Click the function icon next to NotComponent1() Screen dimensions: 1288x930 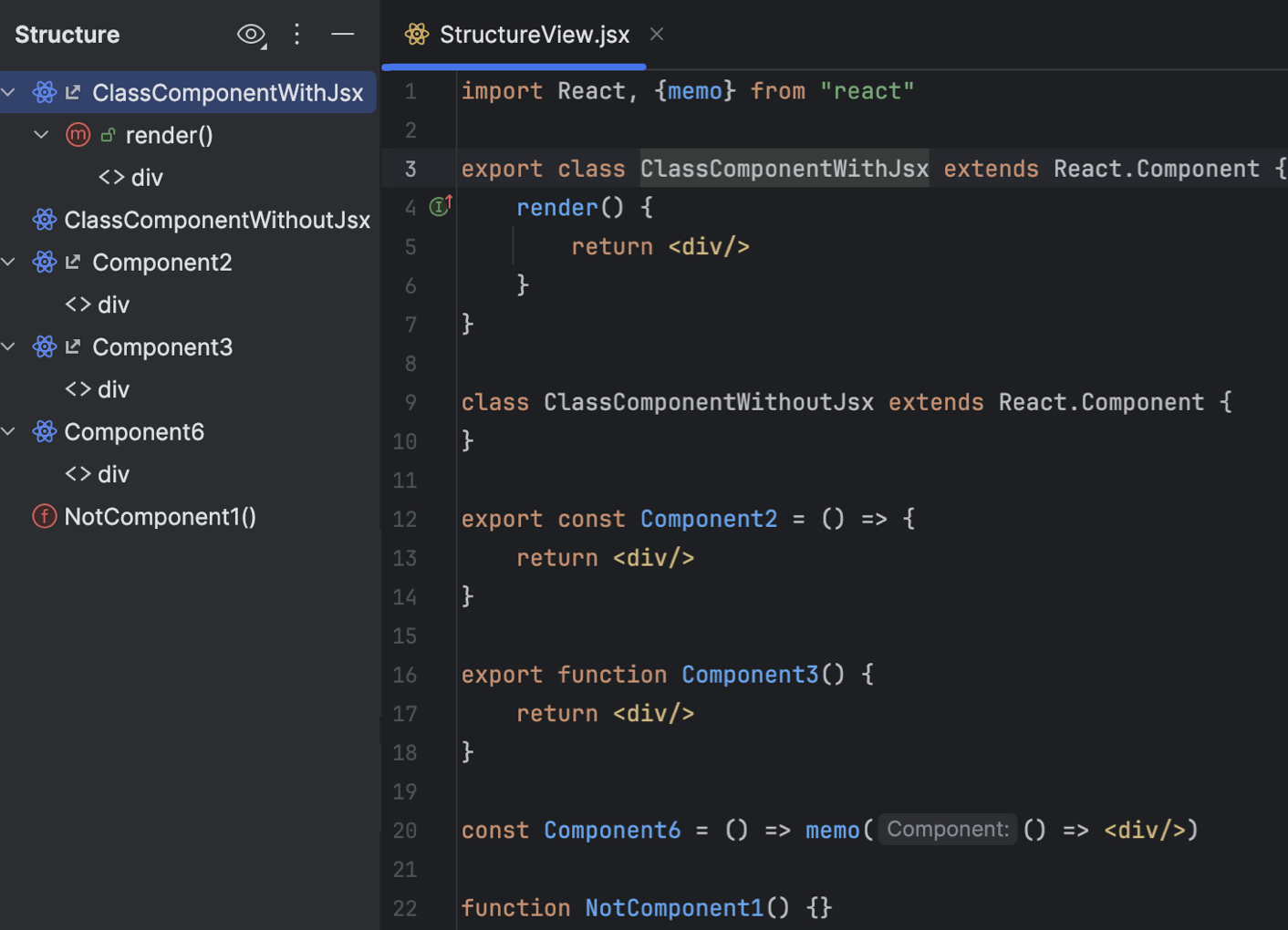(x=44, y=516)
